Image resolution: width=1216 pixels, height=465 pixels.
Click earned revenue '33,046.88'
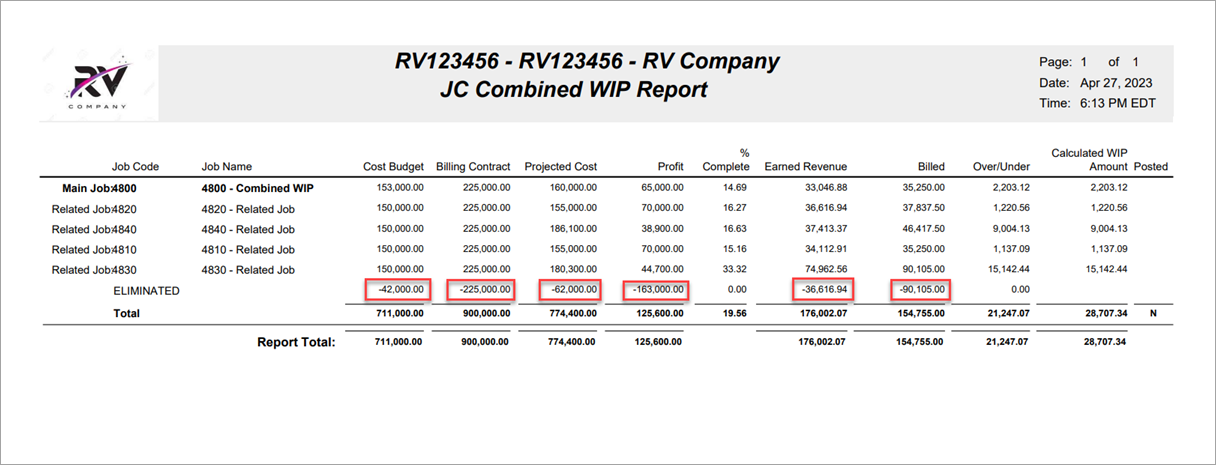[826, 188]
